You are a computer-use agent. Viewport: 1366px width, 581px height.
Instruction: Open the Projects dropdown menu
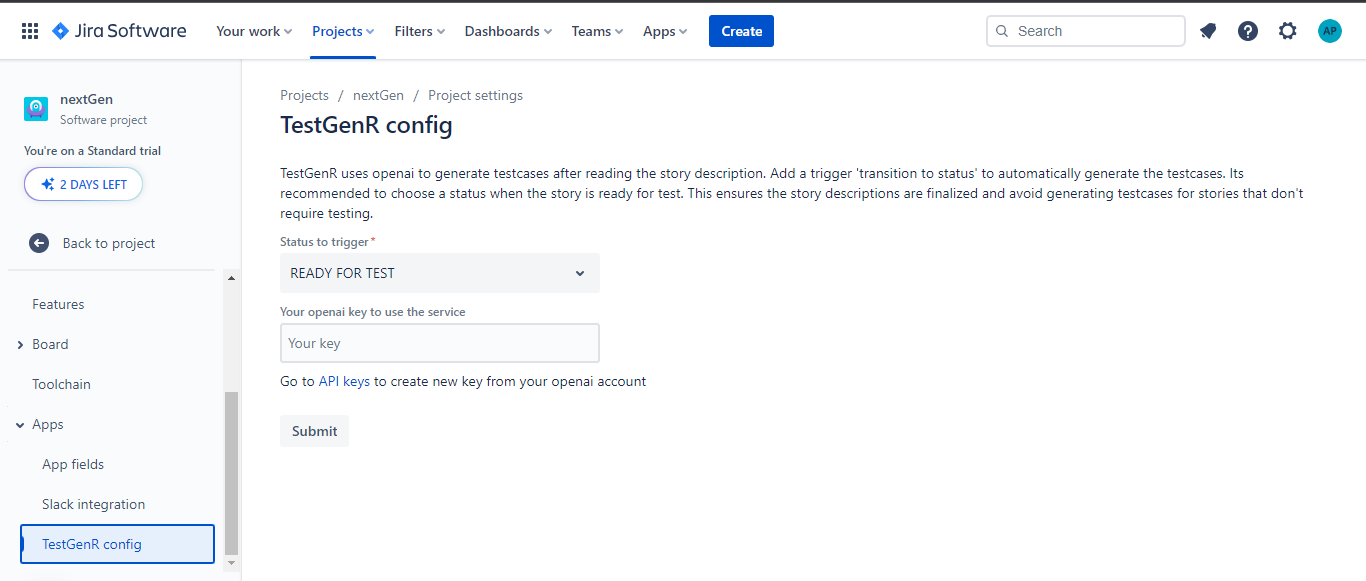click(343, 31)
